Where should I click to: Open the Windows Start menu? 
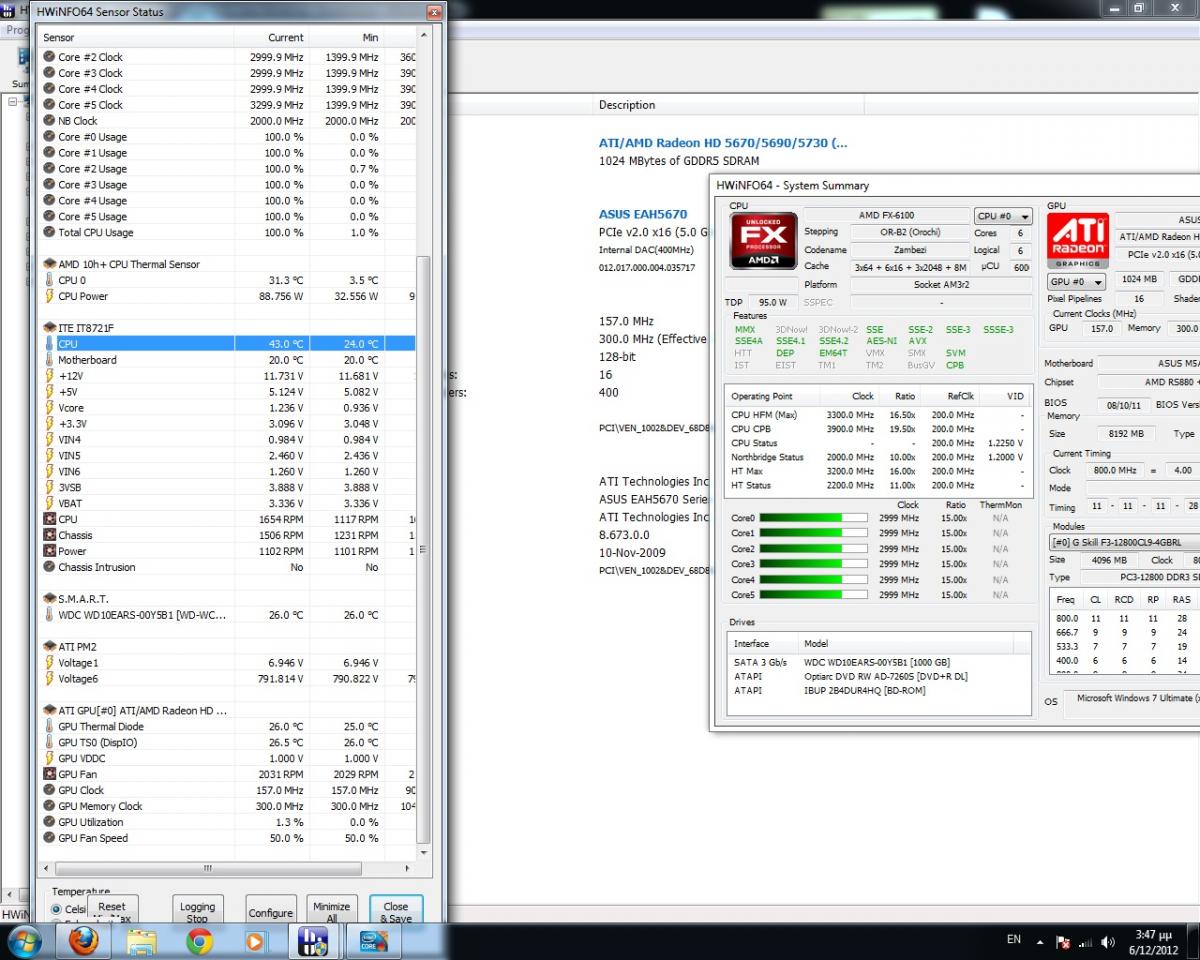tap(24, 941)
